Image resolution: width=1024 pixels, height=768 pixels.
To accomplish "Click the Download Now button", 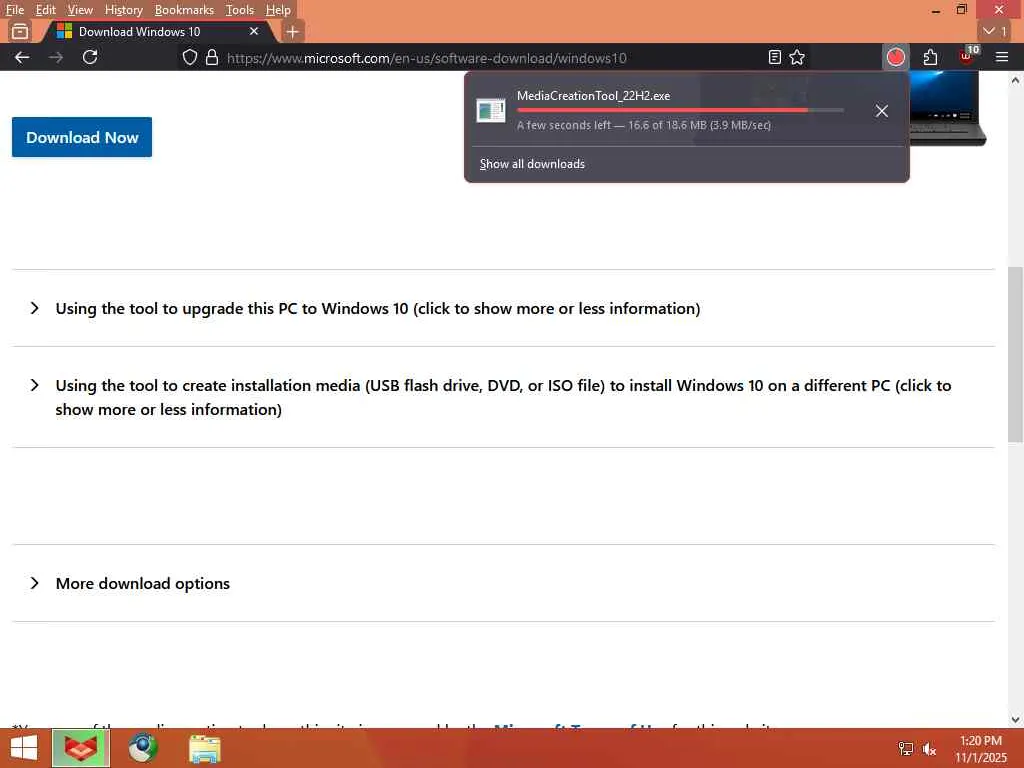I will coord(82,137).
